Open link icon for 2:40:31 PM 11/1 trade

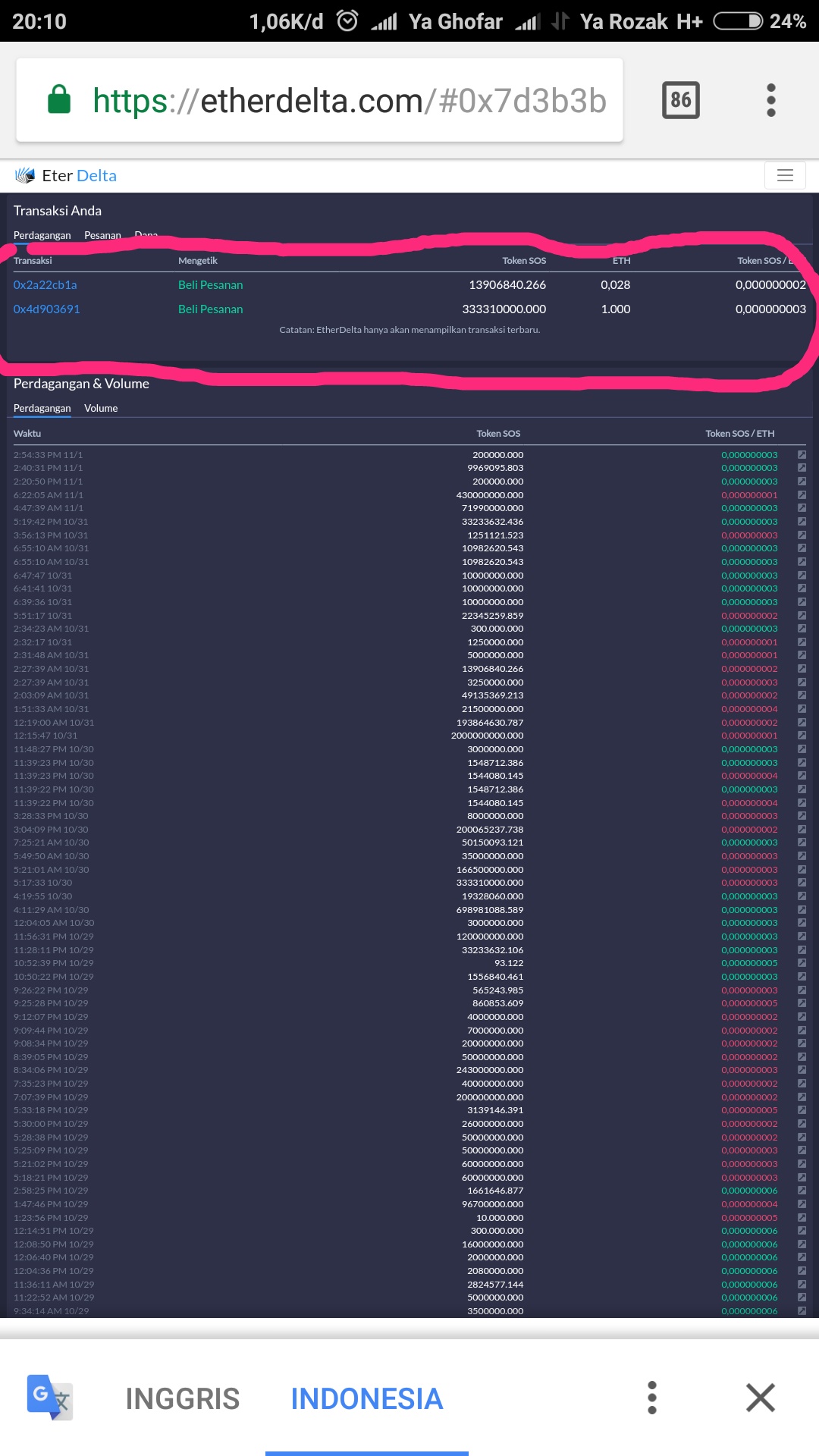coord(802,468)
